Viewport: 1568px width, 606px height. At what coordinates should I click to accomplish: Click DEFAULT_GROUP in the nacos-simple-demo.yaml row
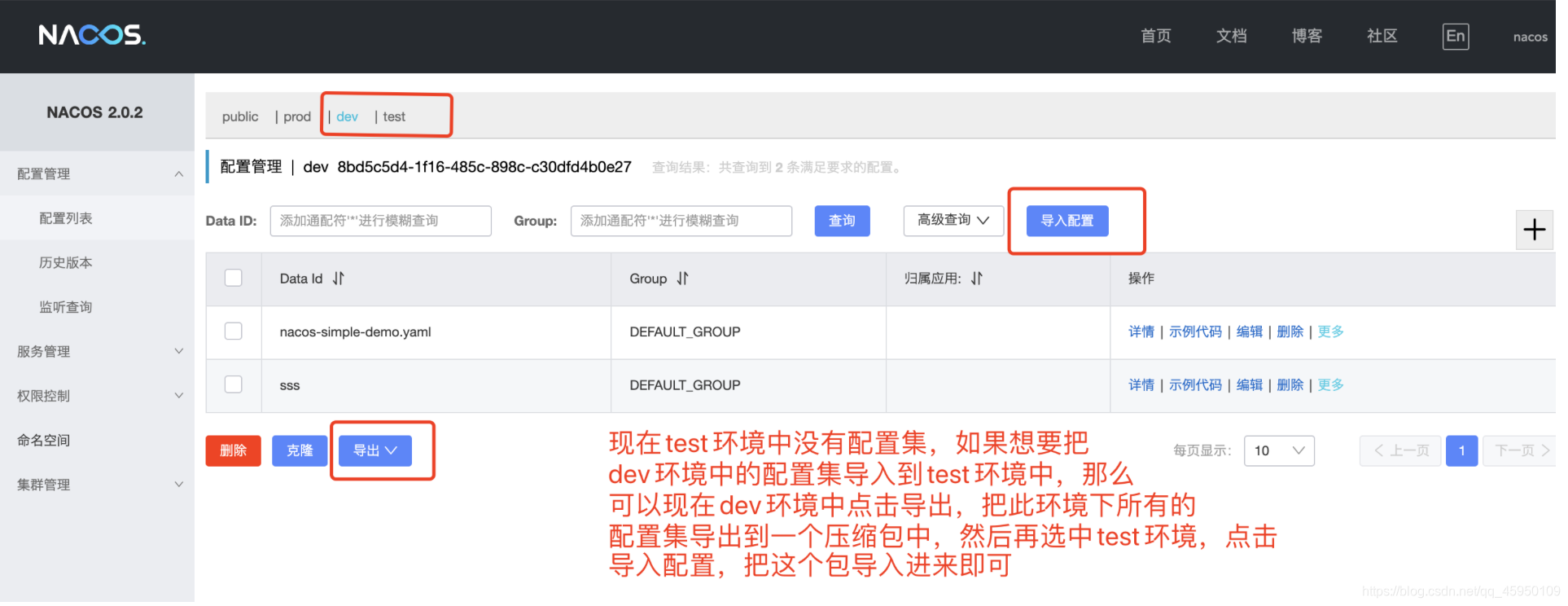click(685, 332)
